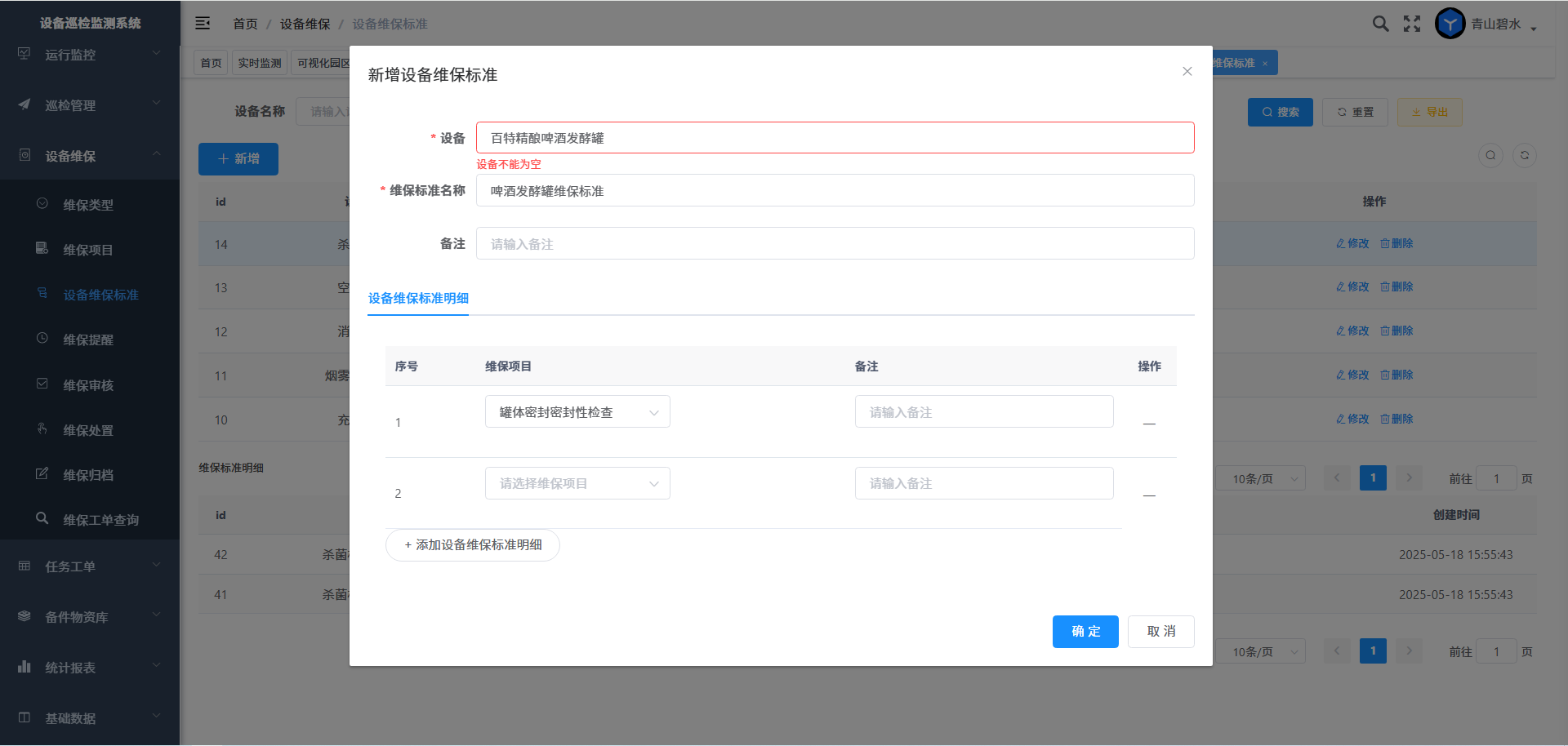Image resolution: width=1568 pixels, height=746 pixels.
Task: Close the dialog with the X icon
Action: pyautogui.click(x=1187, y=72)
